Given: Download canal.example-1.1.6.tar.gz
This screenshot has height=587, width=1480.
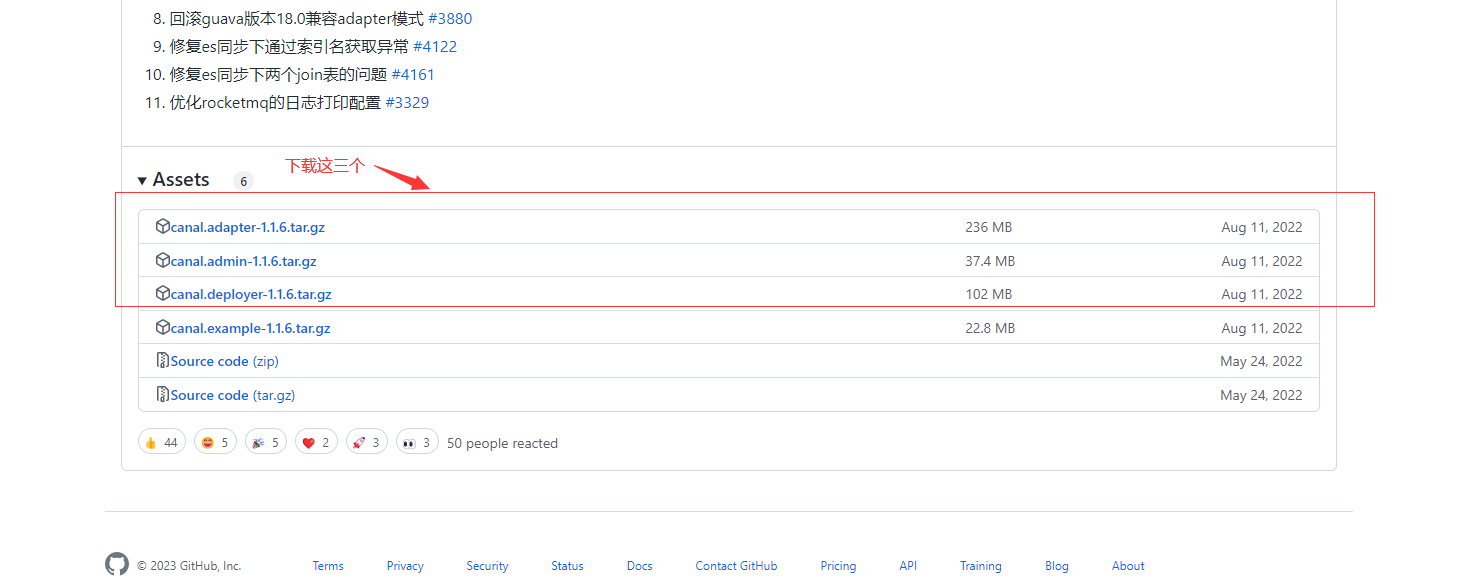Looking at the screenshot, I should [x=250, y=328].
